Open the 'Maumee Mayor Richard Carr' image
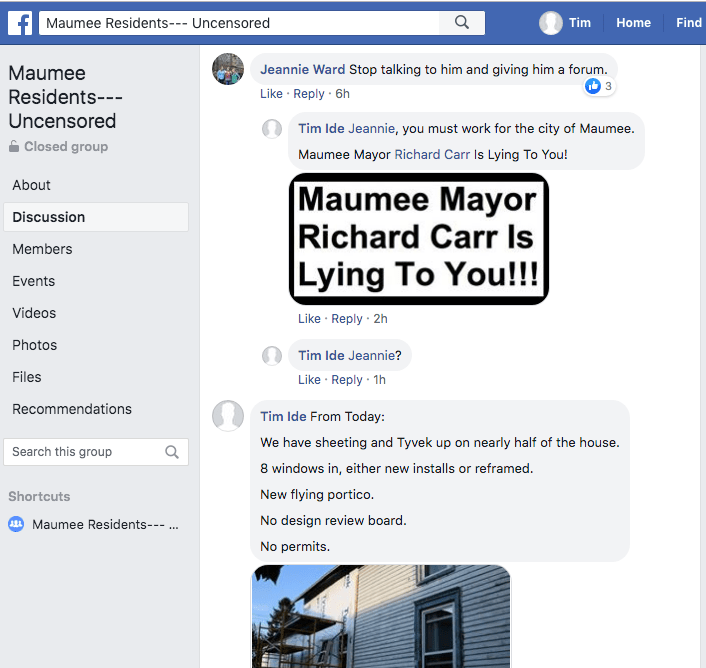The height and width of the screenshot is (668, 706). tap(418, 239)
